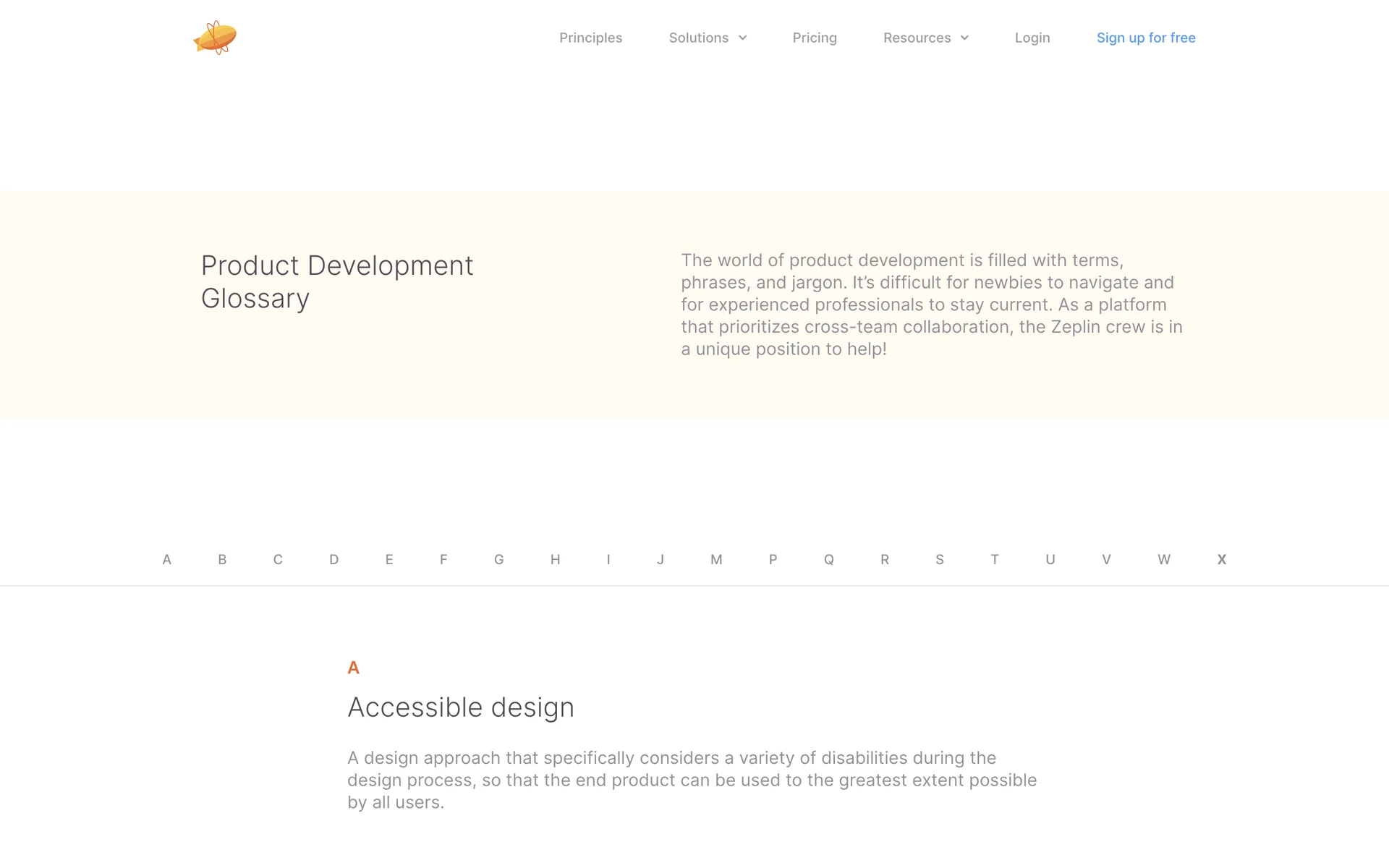Screen dimensions: 1389x868
Task: Jump to glossary letter P
Action: tap(773, 559)
